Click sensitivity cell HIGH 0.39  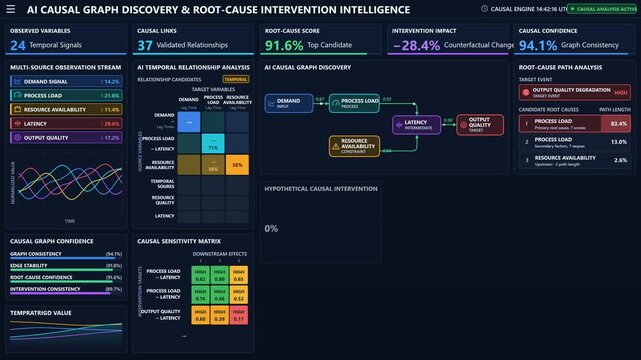pyautogui.click(x=220, y=315)
